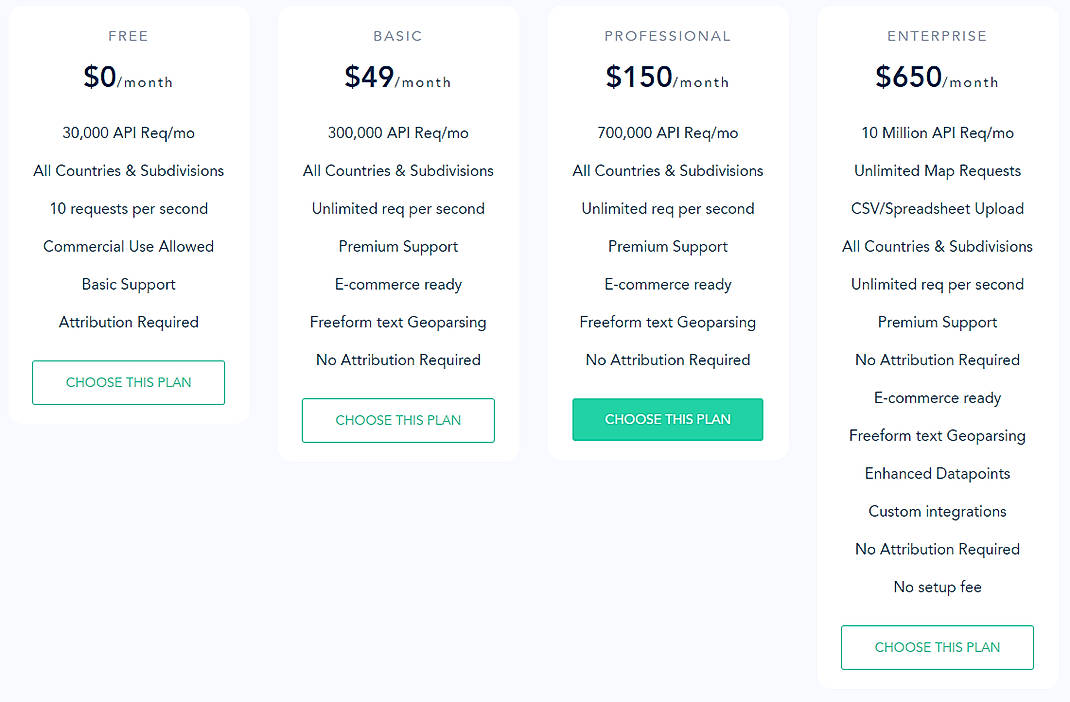This screenshot has height=702, width=1070.
Task: Click Freeform text Geoparsing in the Professional plan
Action: tap(667, 322)
